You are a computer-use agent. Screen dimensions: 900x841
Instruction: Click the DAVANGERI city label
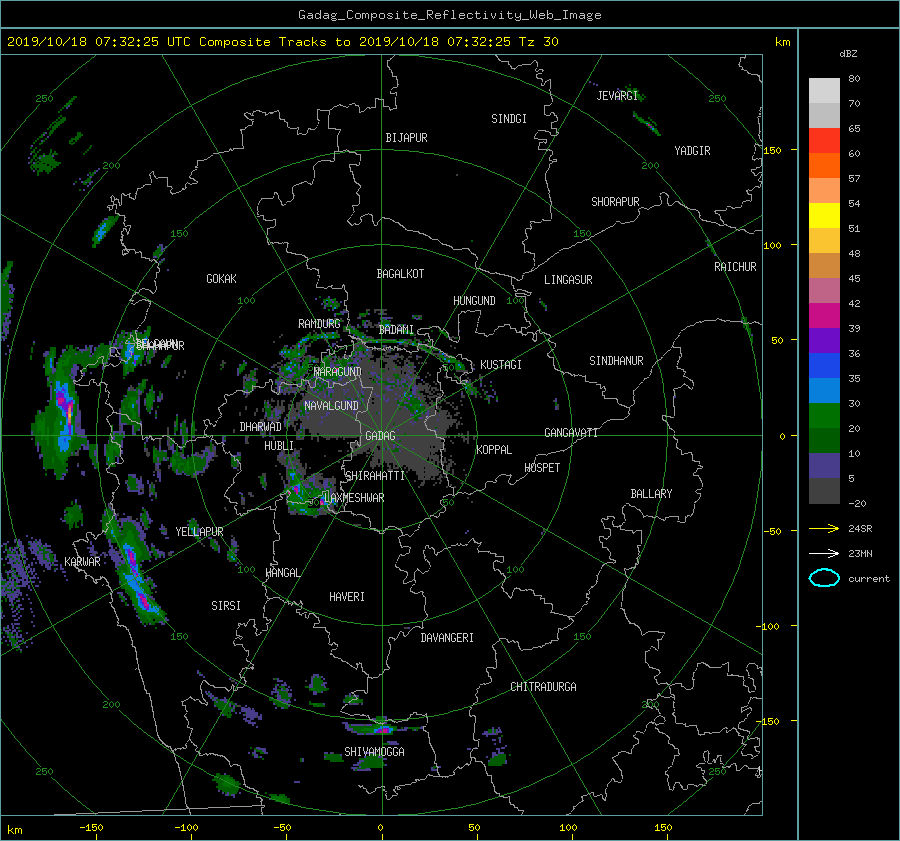447,638
